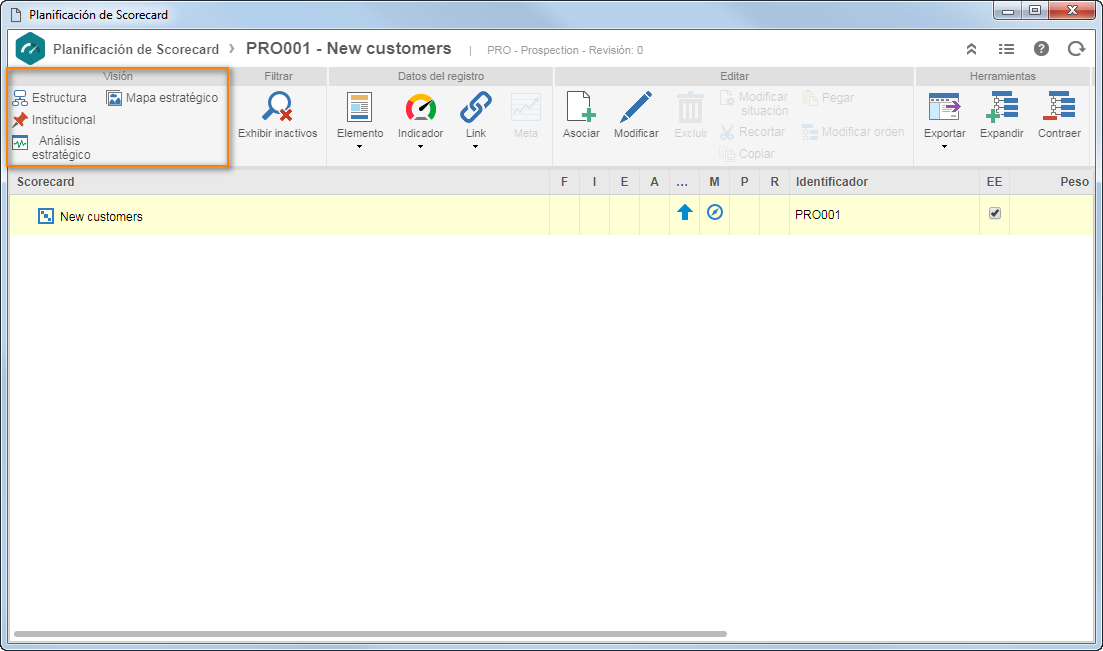Click the New customers scorecard icon
Screen dimensions: 1103x651
tap(46, 216)
